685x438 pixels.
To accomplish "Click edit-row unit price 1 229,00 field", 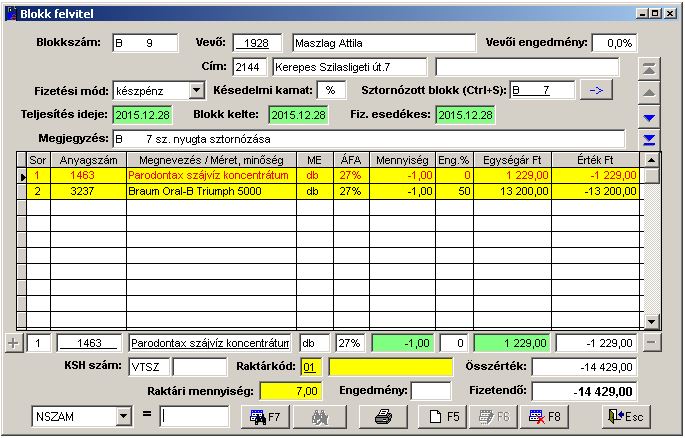I will pyautogui.click(x=512, y=343).
